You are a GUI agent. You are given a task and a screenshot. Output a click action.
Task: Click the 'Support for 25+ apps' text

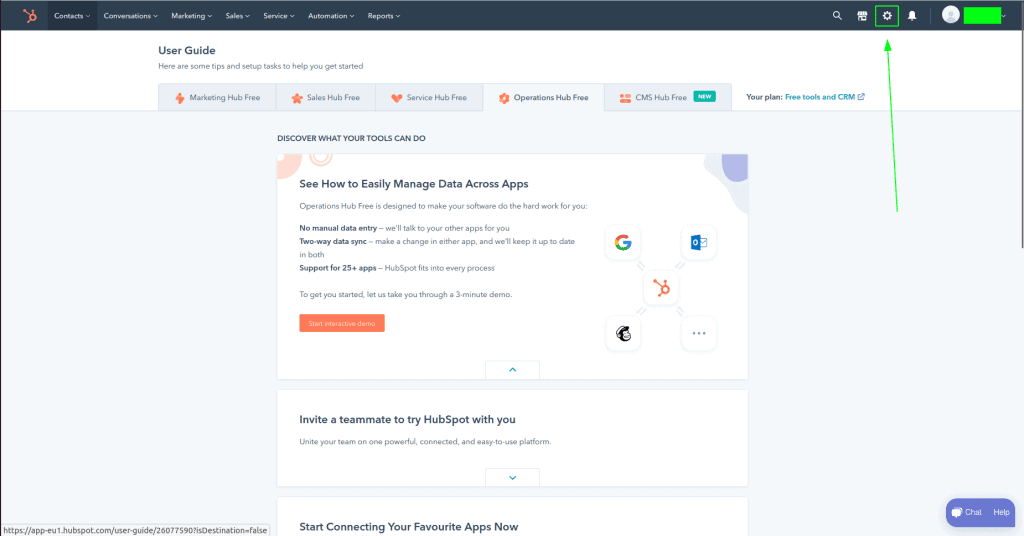pyautogui.click(x=338, y=268)
